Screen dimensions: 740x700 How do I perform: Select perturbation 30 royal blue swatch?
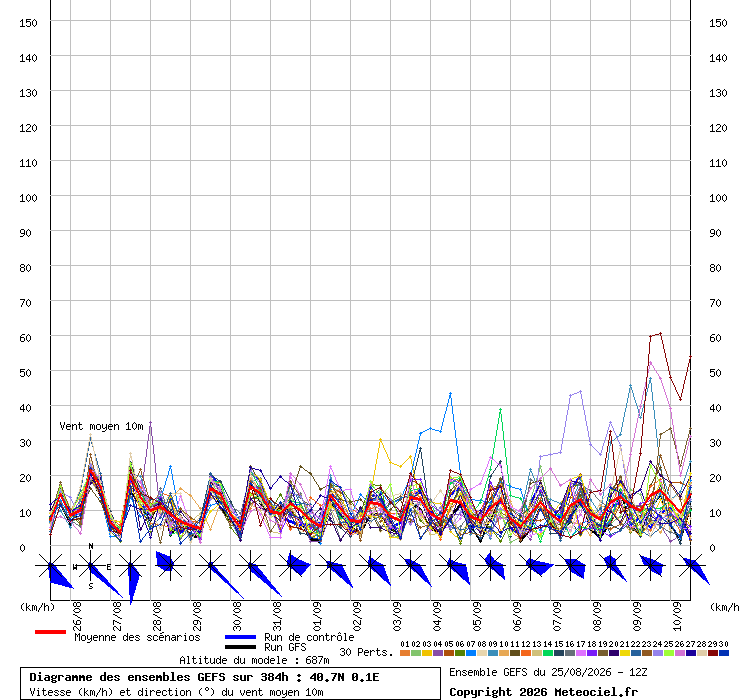click(x=723, y=653)
